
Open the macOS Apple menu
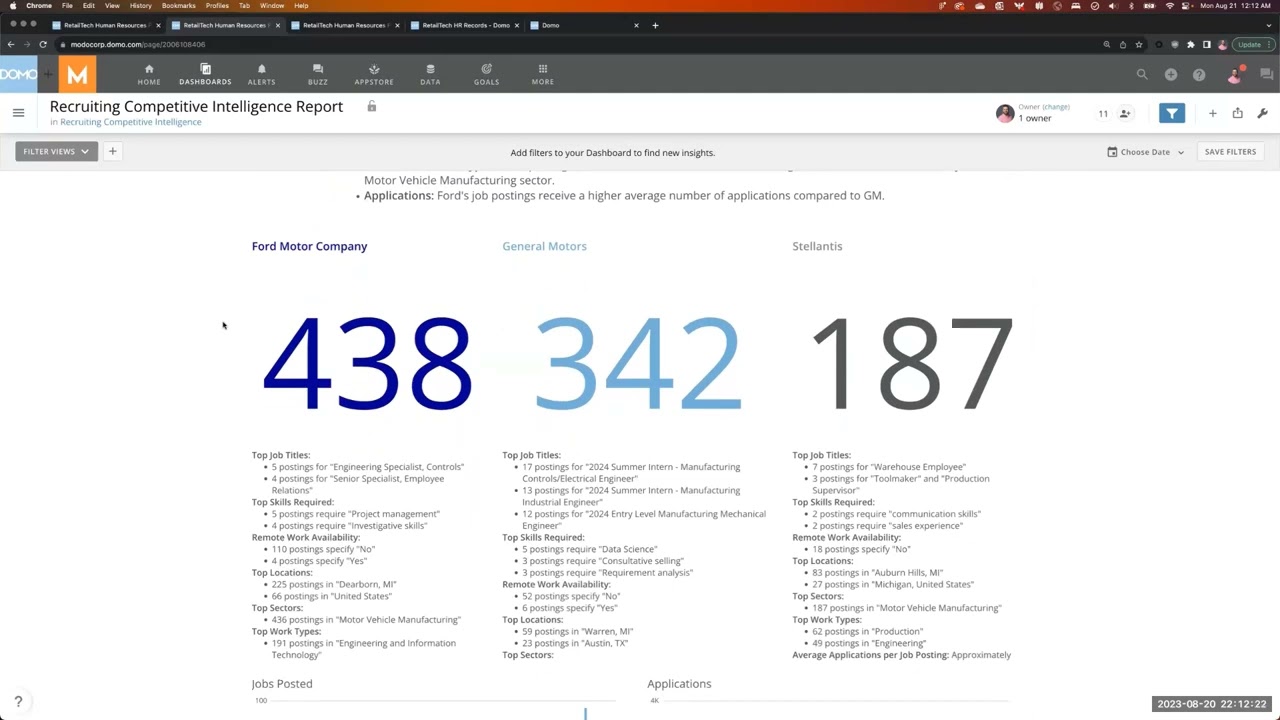[12, 6]
